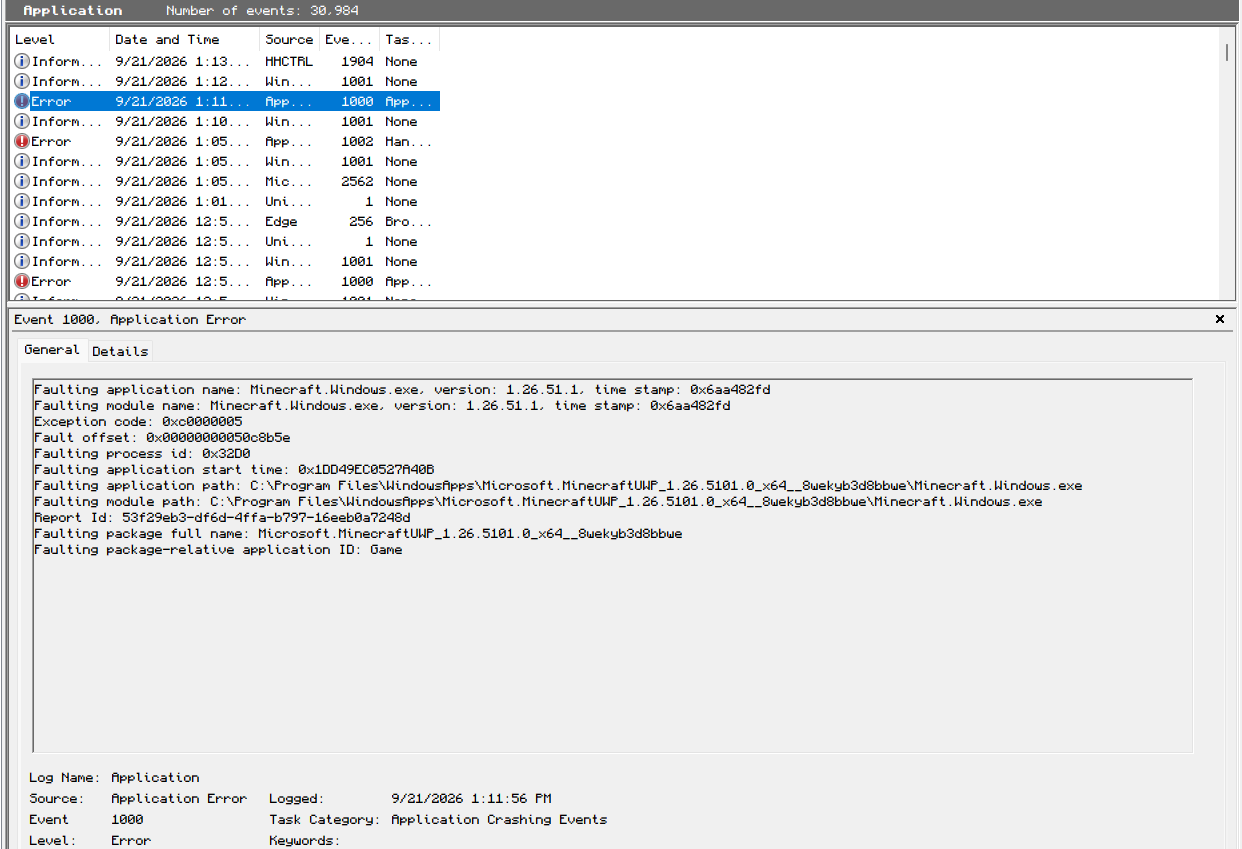Select the MMCTRL 1904 information event row

pyautogui.click(x=226, y=61)
